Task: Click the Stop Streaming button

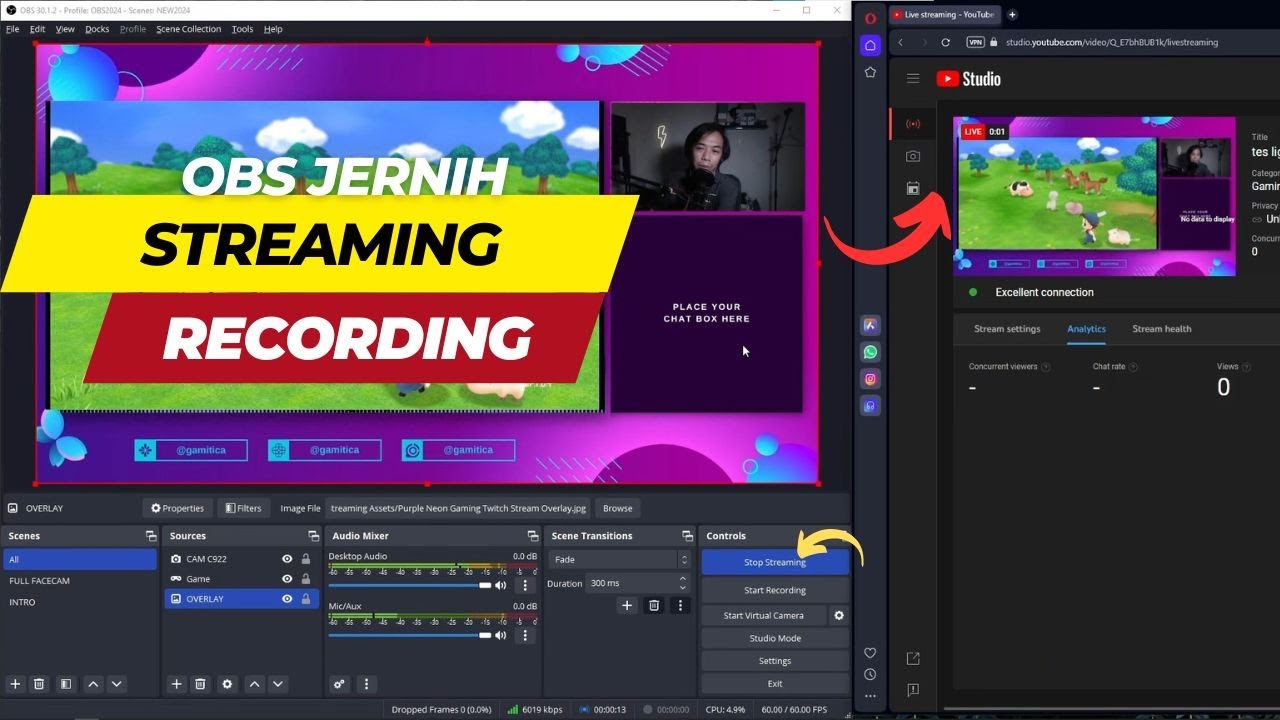Action: point(775,562)
